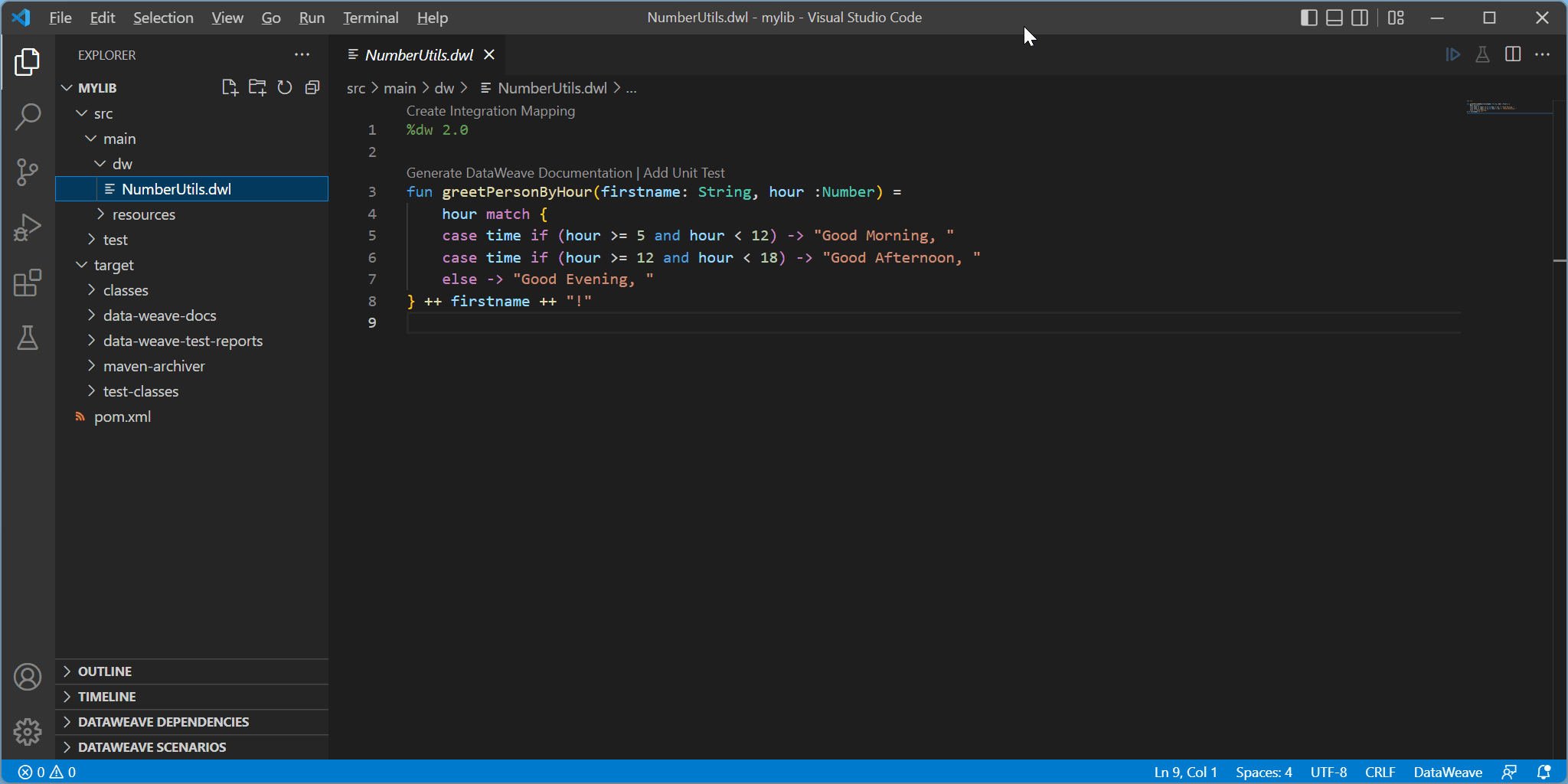Image resolution: width=1568 pixels, height=784 pixels.
Task: Toggle the bottom panel layout icon
Action: [x=1334, y=18]
